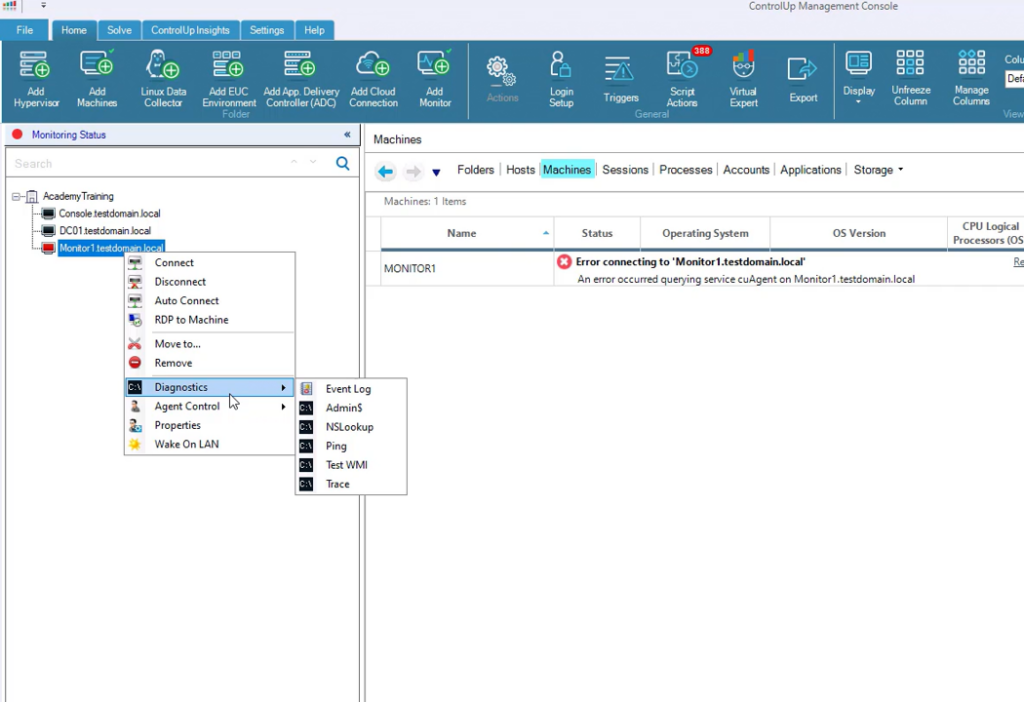The image size is (1024, 702).
Task: Click the Console.testdomain.local computer icon
Action: (48, 214)
